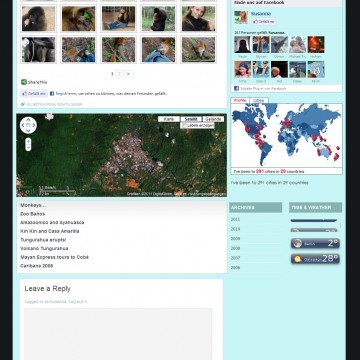Screen dimensions: 360x360
Task: Click the Facebook logo beside the Registrieren text
Action: [52, 94]
